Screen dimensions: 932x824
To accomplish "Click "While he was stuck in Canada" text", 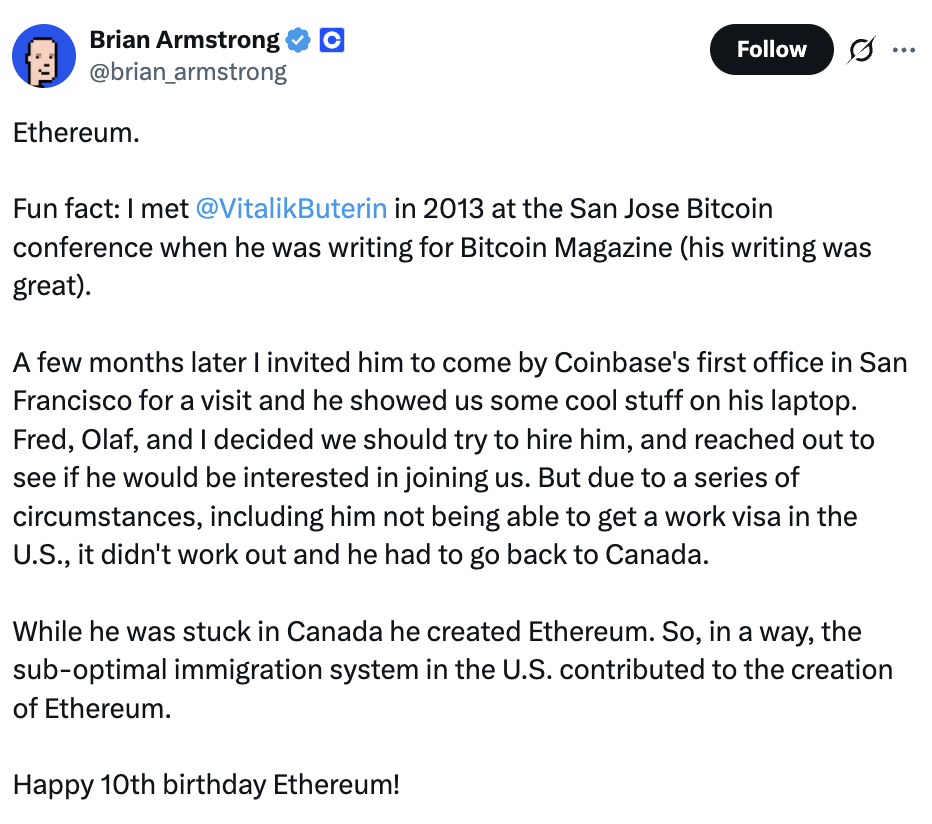I will [x=197, y=632].
